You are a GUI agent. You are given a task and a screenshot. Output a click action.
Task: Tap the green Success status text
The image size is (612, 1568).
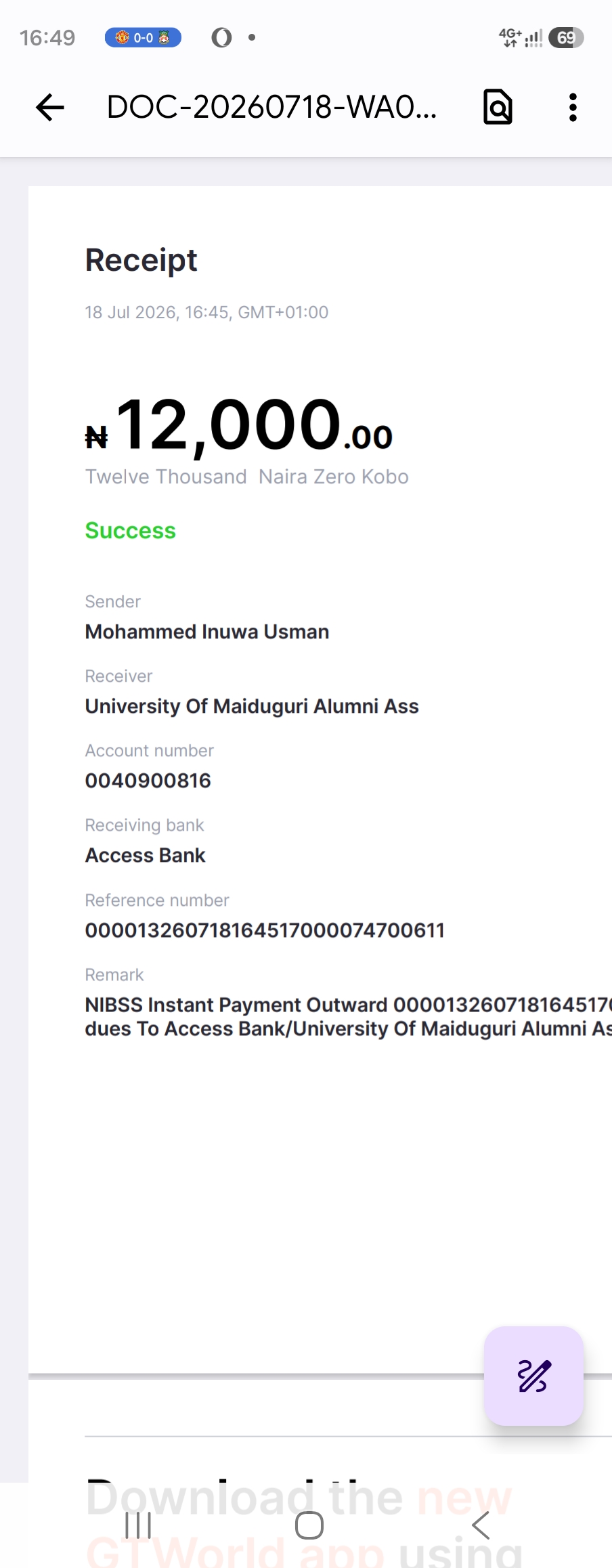click(x=130, y=531)
